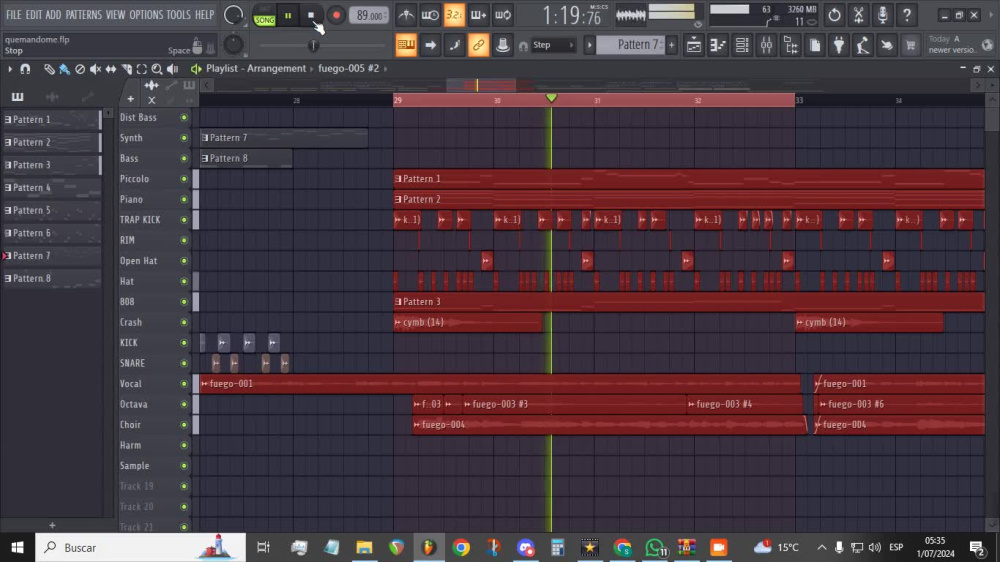Stop playback with the stop button
1000x562 pixels.
311,15
